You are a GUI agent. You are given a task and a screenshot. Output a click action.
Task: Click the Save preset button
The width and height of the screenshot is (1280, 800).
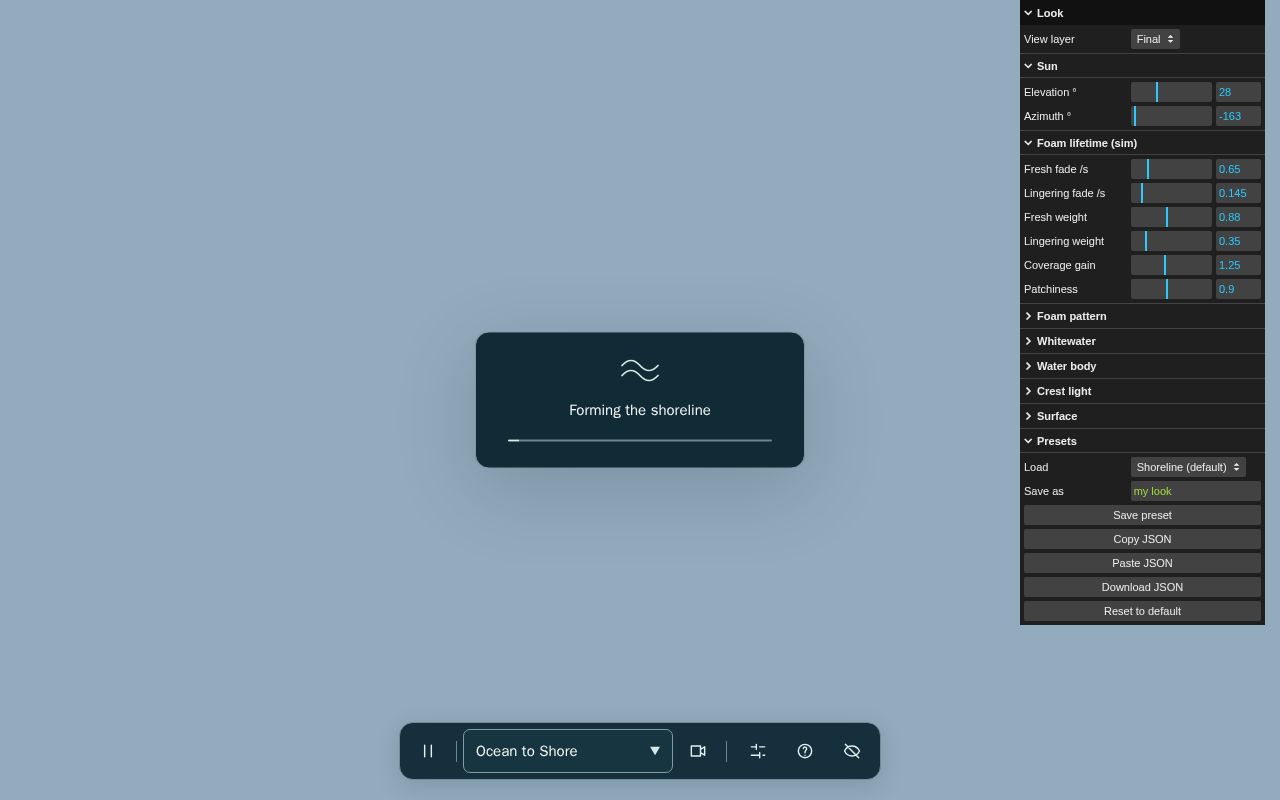(1142, 515)
